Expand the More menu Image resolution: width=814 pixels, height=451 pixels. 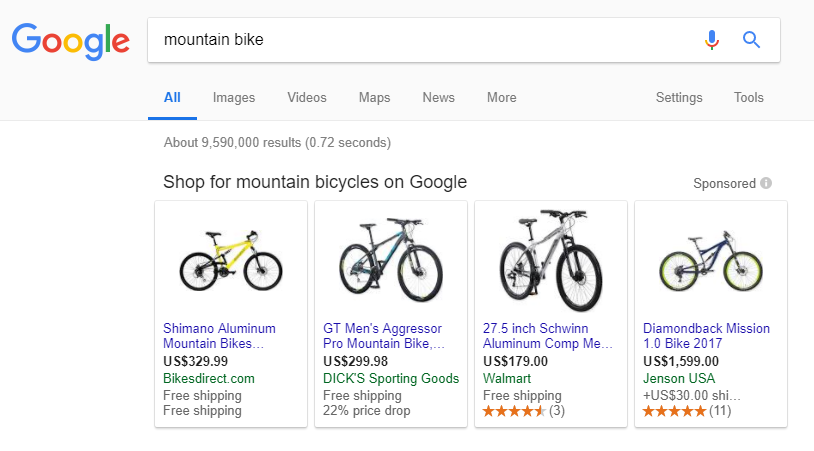(x=501, y=98)
